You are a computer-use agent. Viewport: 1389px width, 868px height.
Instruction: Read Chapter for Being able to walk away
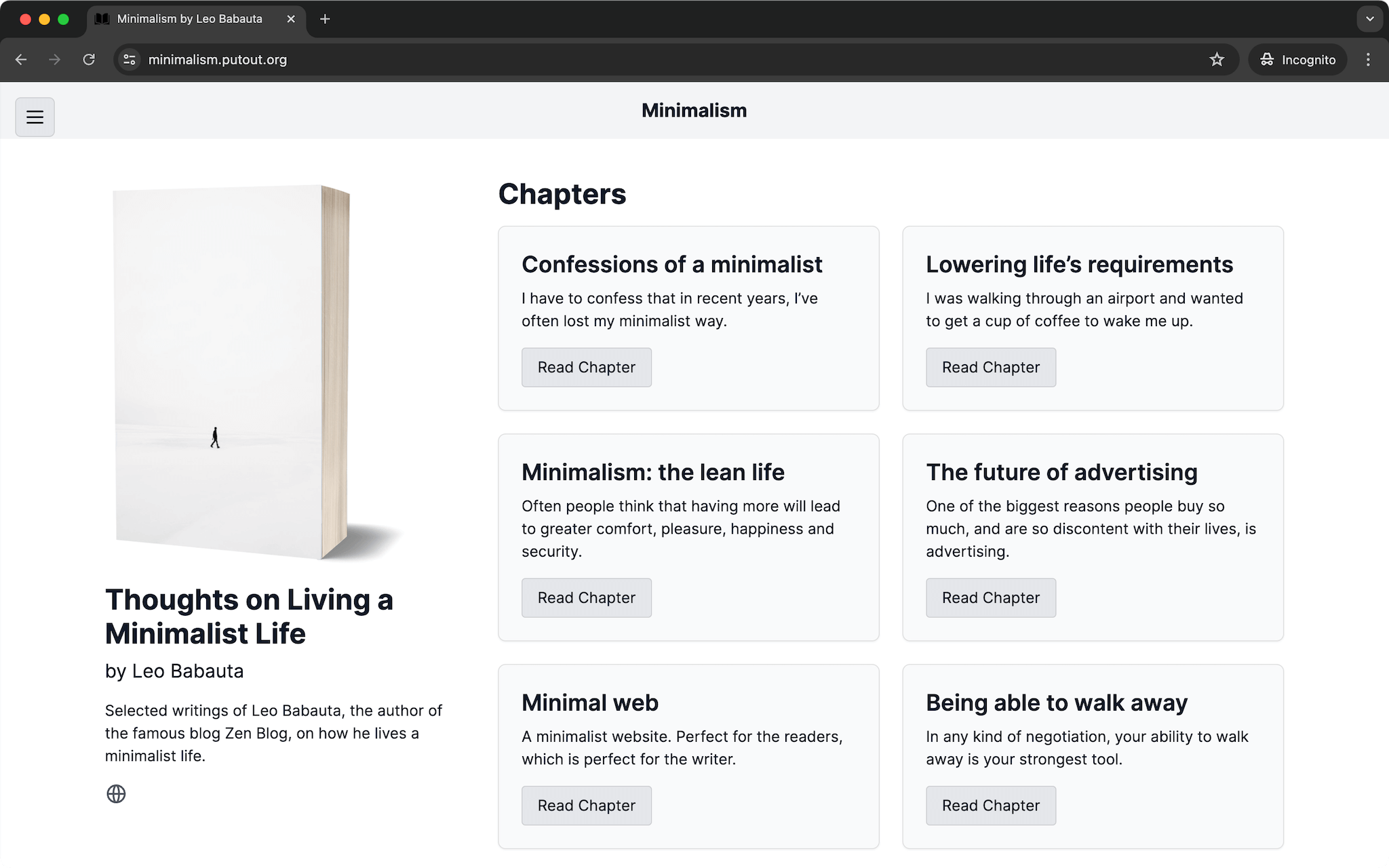point(991,806)
